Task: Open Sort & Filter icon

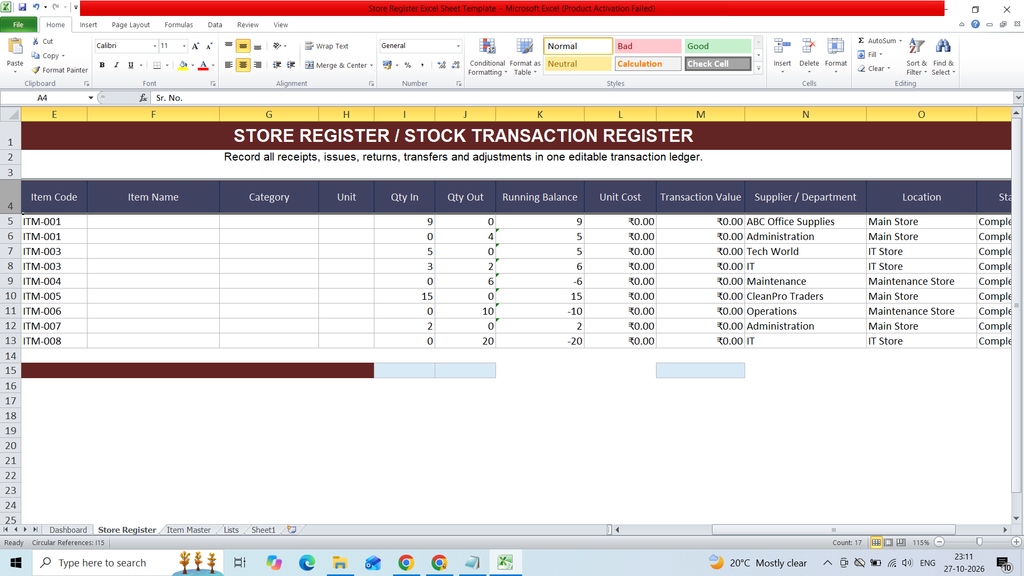Action: [916, 47]
